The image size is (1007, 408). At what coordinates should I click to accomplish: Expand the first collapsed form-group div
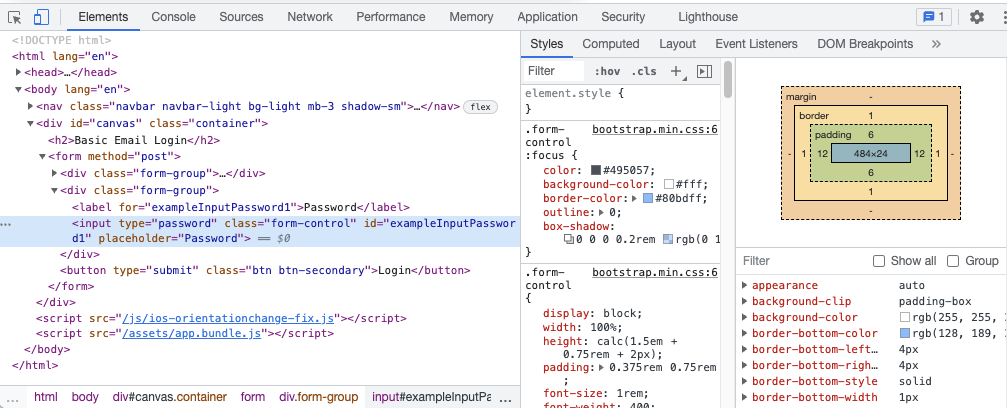point(54,173)
